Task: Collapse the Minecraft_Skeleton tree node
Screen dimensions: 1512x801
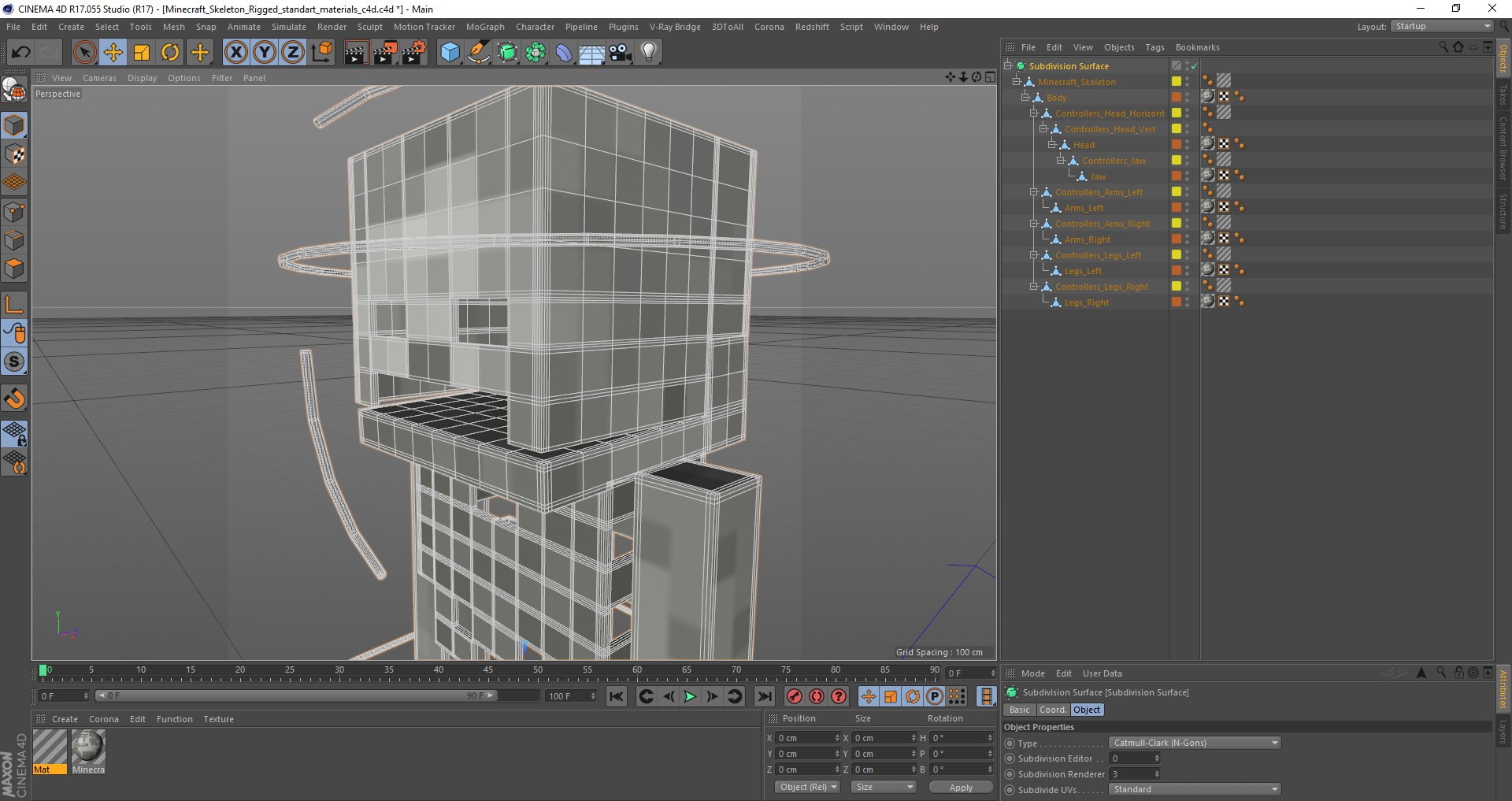Action: tap(1016, 82)
